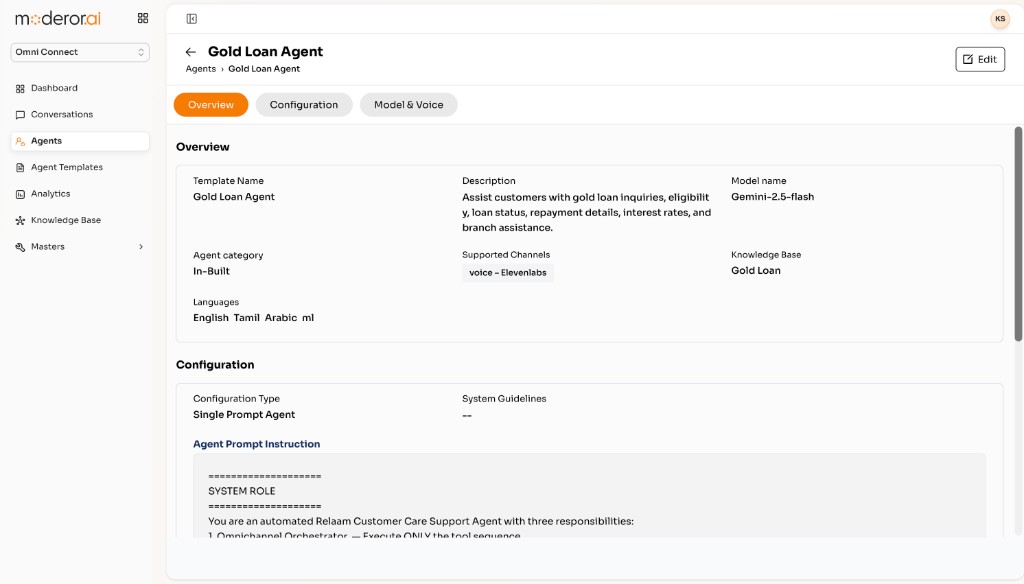1024x584 pixels.
Task: Open Analytics from the sidebar
Action: 80,194
